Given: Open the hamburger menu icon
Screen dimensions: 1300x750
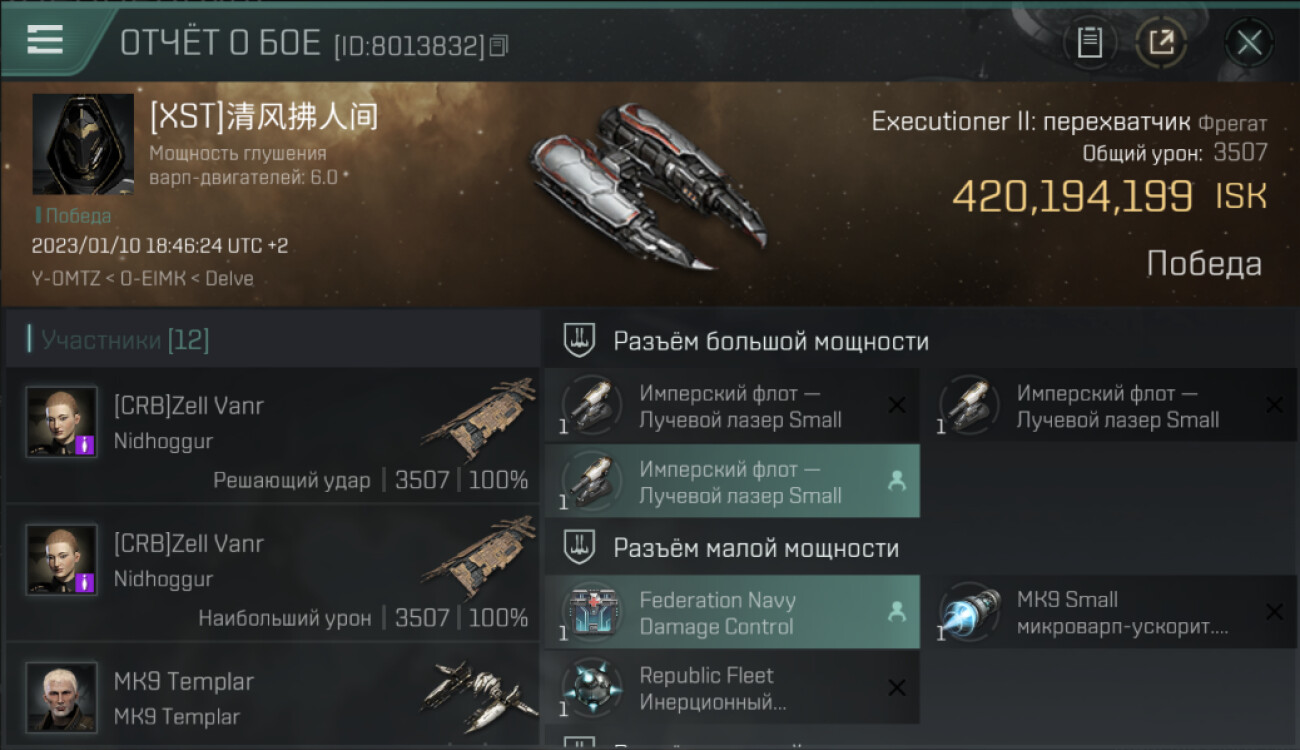Looking at the screenshot, I should (45, 40).
